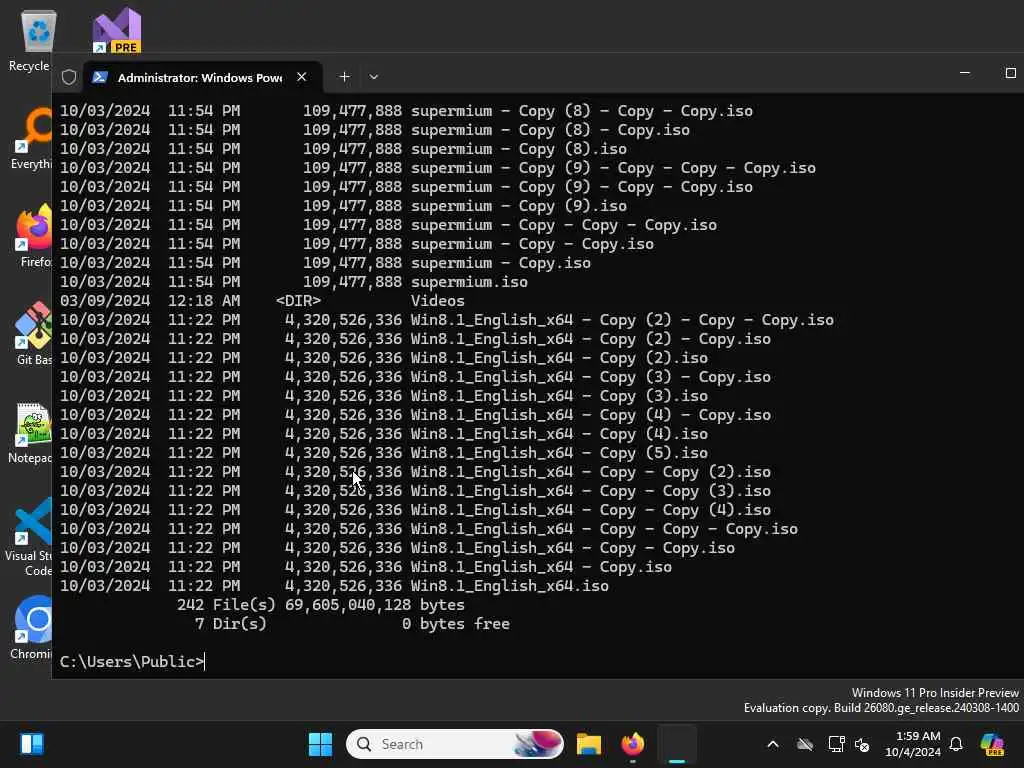Show hidden system tray icons
The image size is (1024, 768).
[773, 744]
